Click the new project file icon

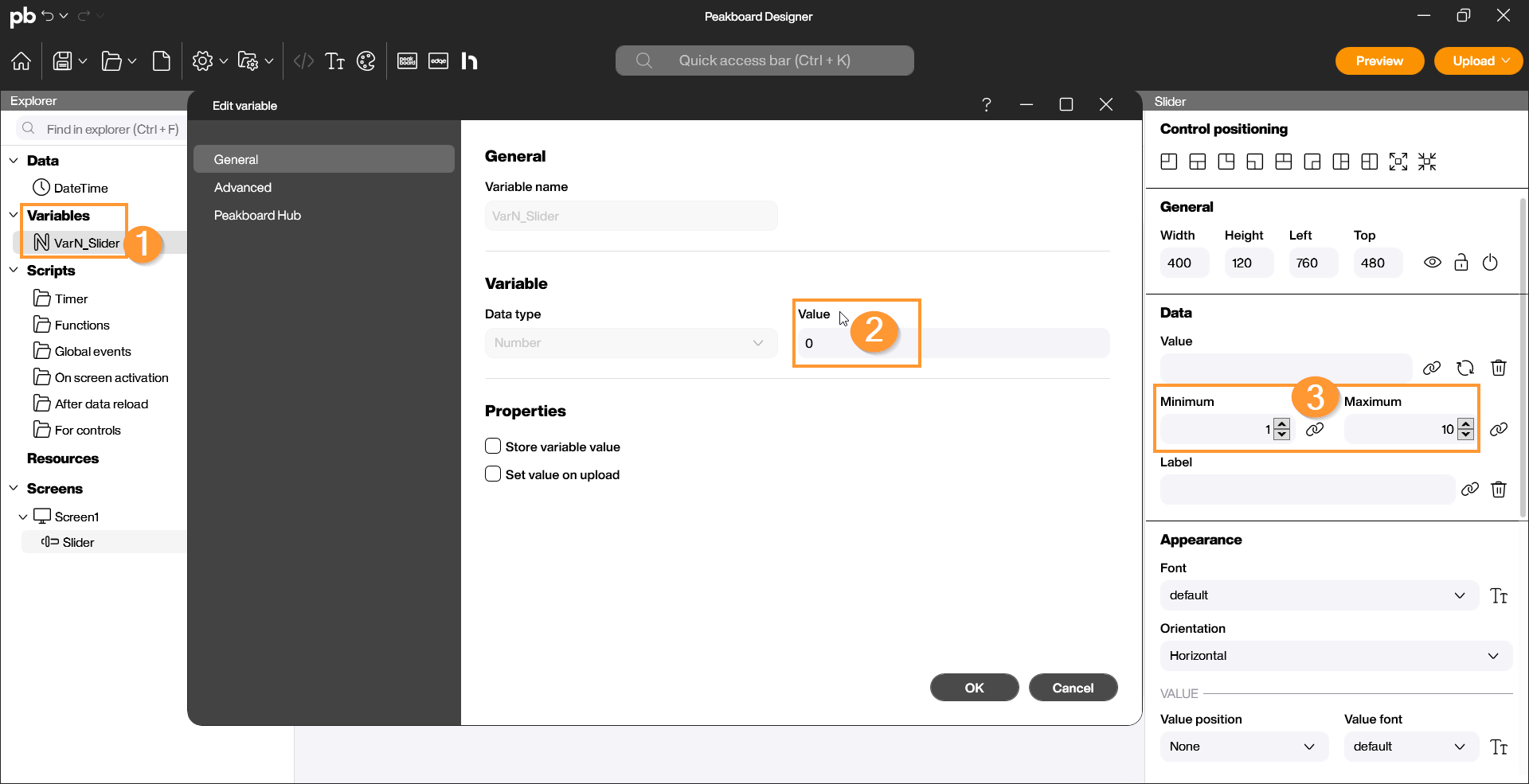[162, 61]
